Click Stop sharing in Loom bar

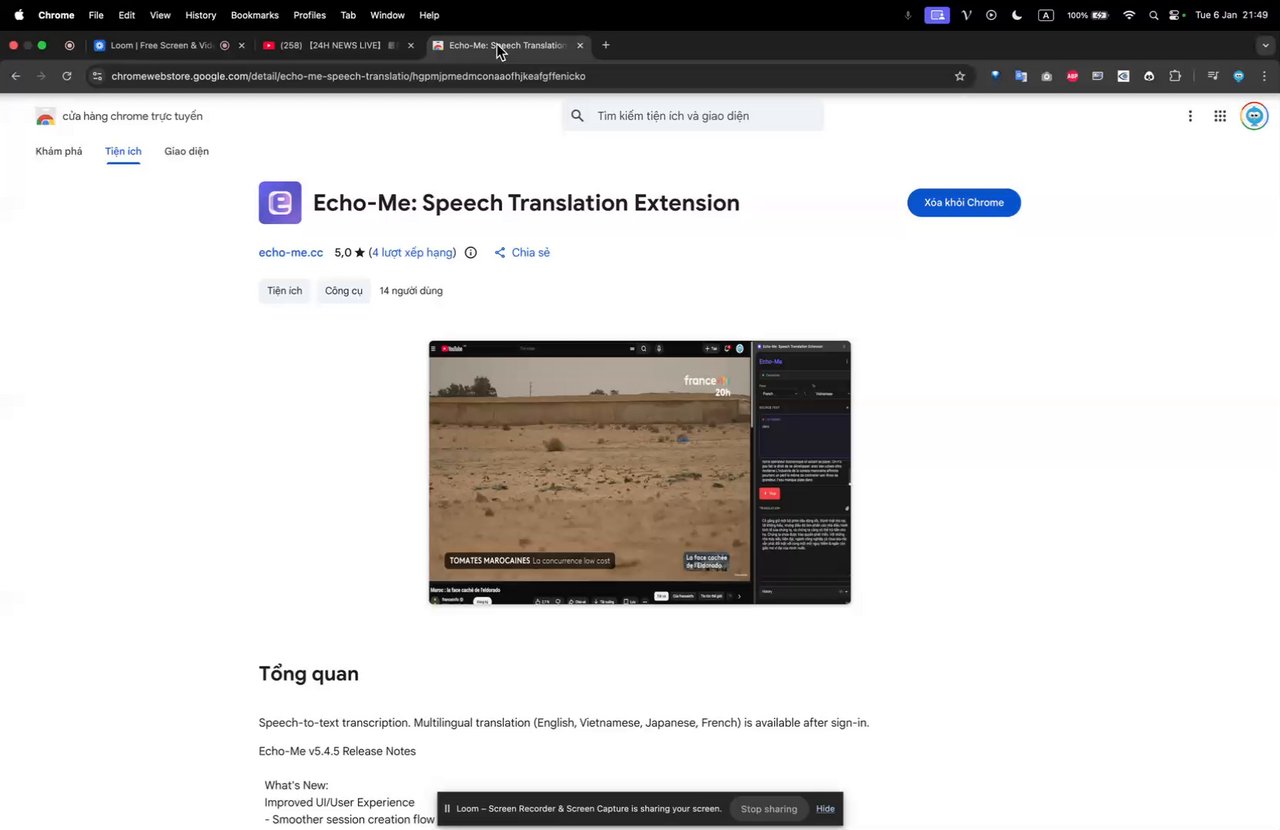(769, 809)
